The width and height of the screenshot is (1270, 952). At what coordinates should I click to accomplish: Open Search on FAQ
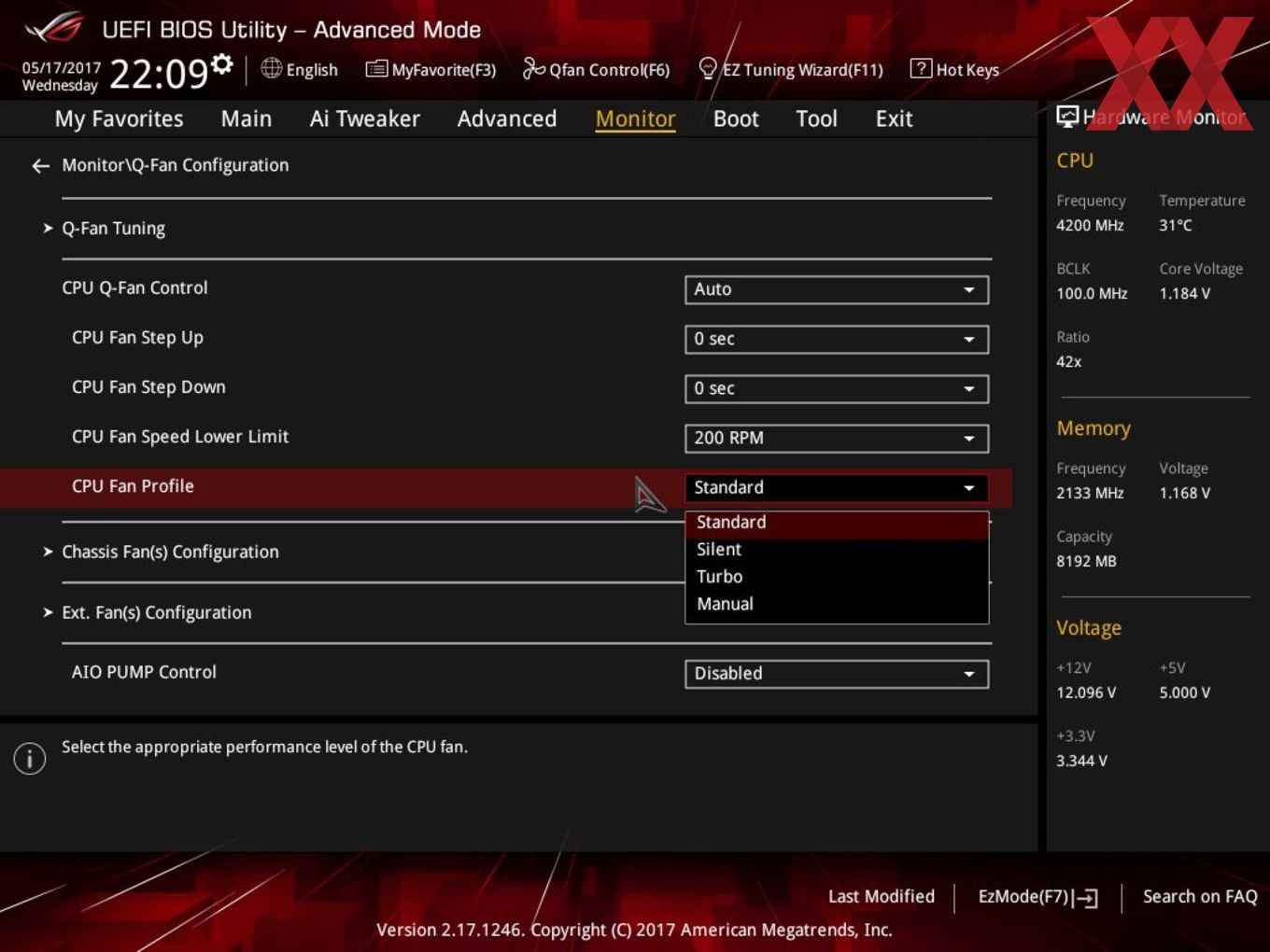1200,896
